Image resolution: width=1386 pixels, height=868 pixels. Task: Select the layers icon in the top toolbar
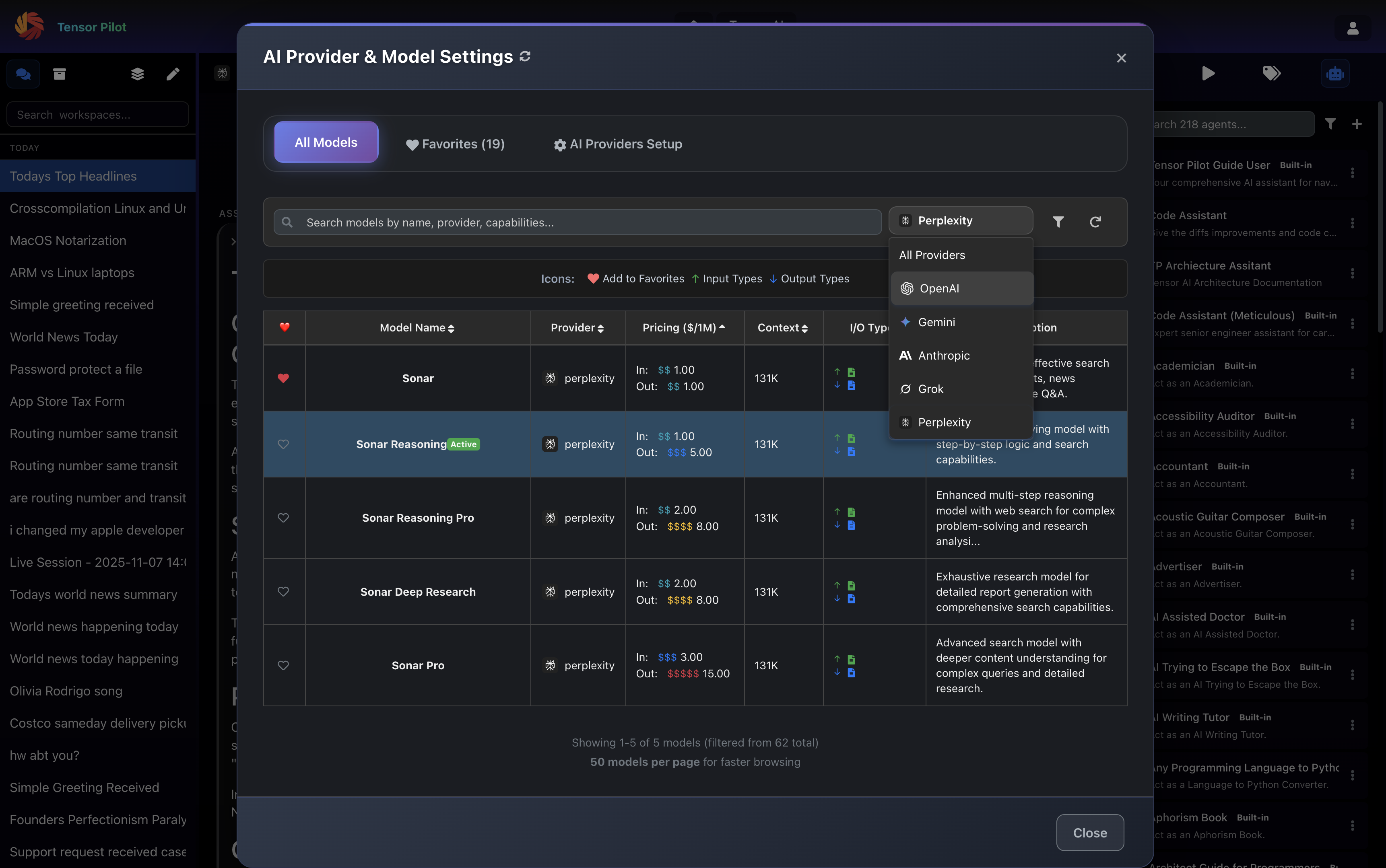point(137,74)
